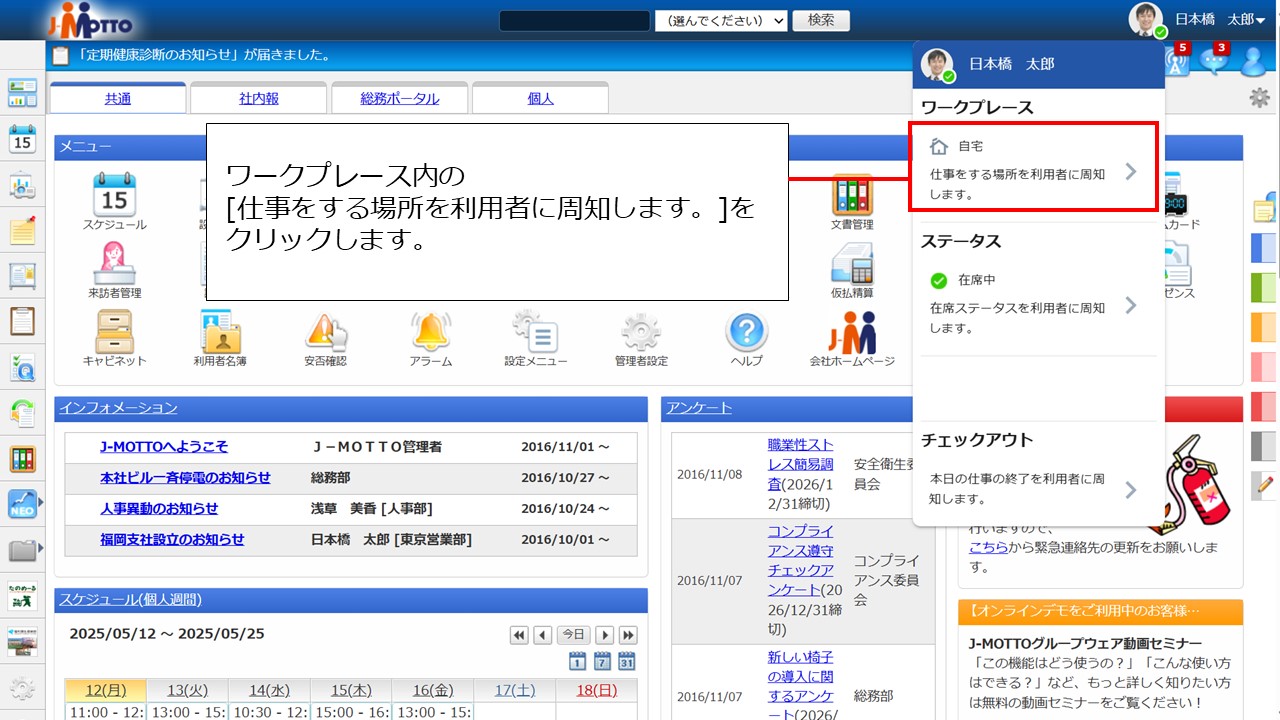Click the 今日 button in schedule

[x=573, y=635]
